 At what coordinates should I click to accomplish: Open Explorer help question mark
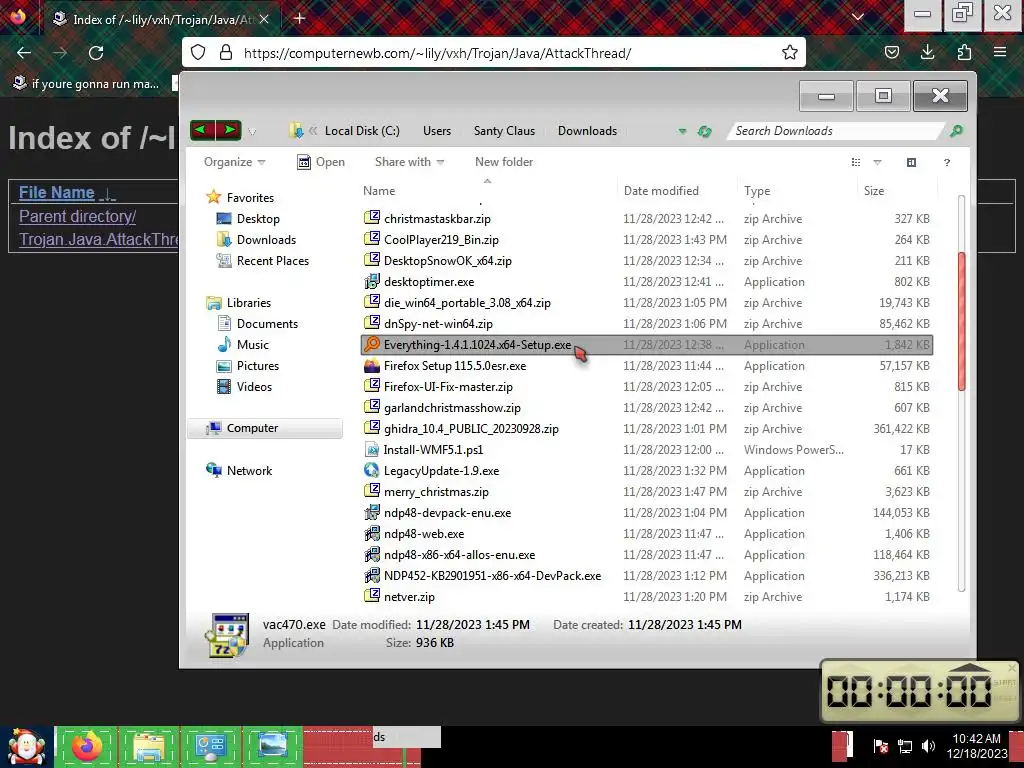(946, 163)
